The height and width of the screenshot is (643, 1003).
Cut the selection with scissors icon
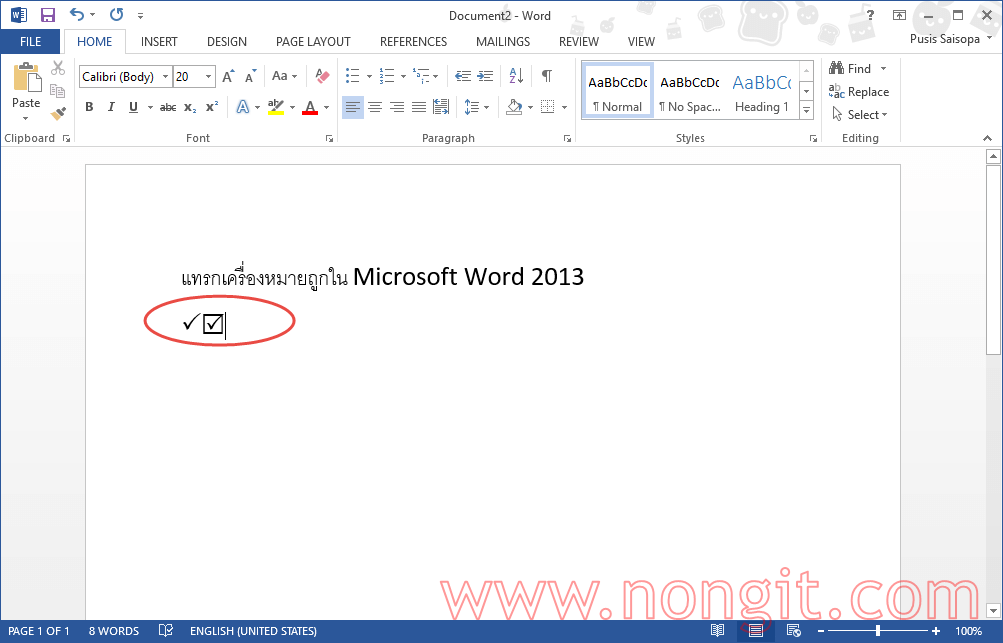pyautogui.click(x=58, y=68)
